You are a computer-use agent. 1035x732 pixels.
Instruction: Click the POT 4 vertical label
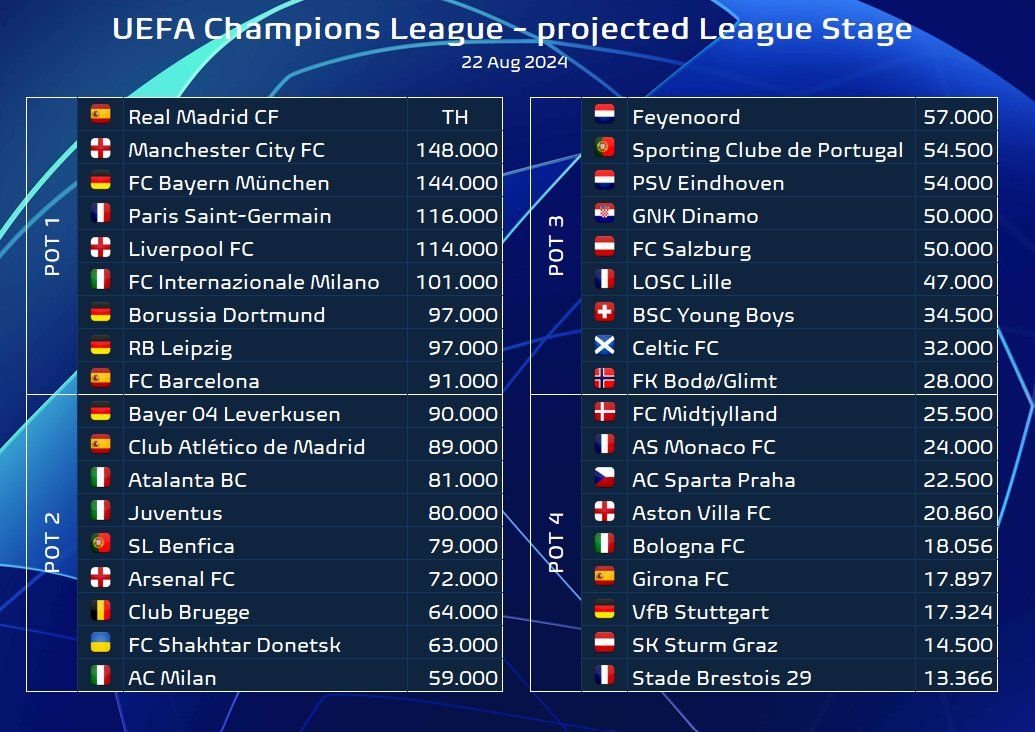tap(556, 543)
